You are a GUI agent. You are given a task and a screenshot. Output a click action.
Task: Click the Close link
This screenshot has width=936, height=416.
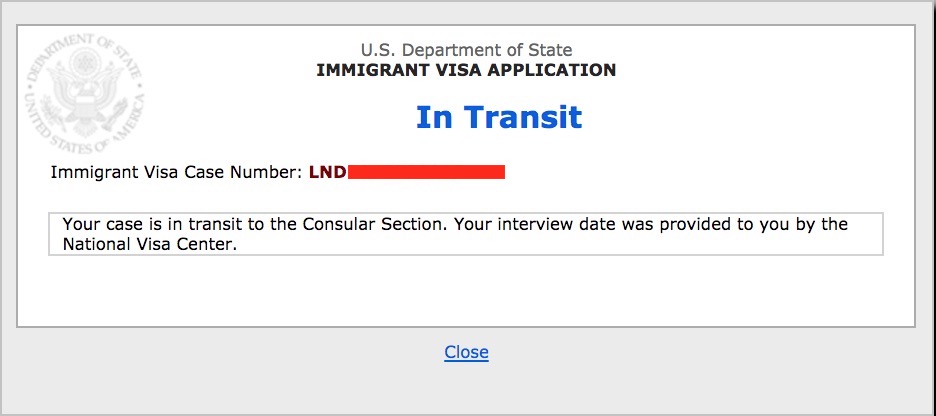click(x=466, y=352)
